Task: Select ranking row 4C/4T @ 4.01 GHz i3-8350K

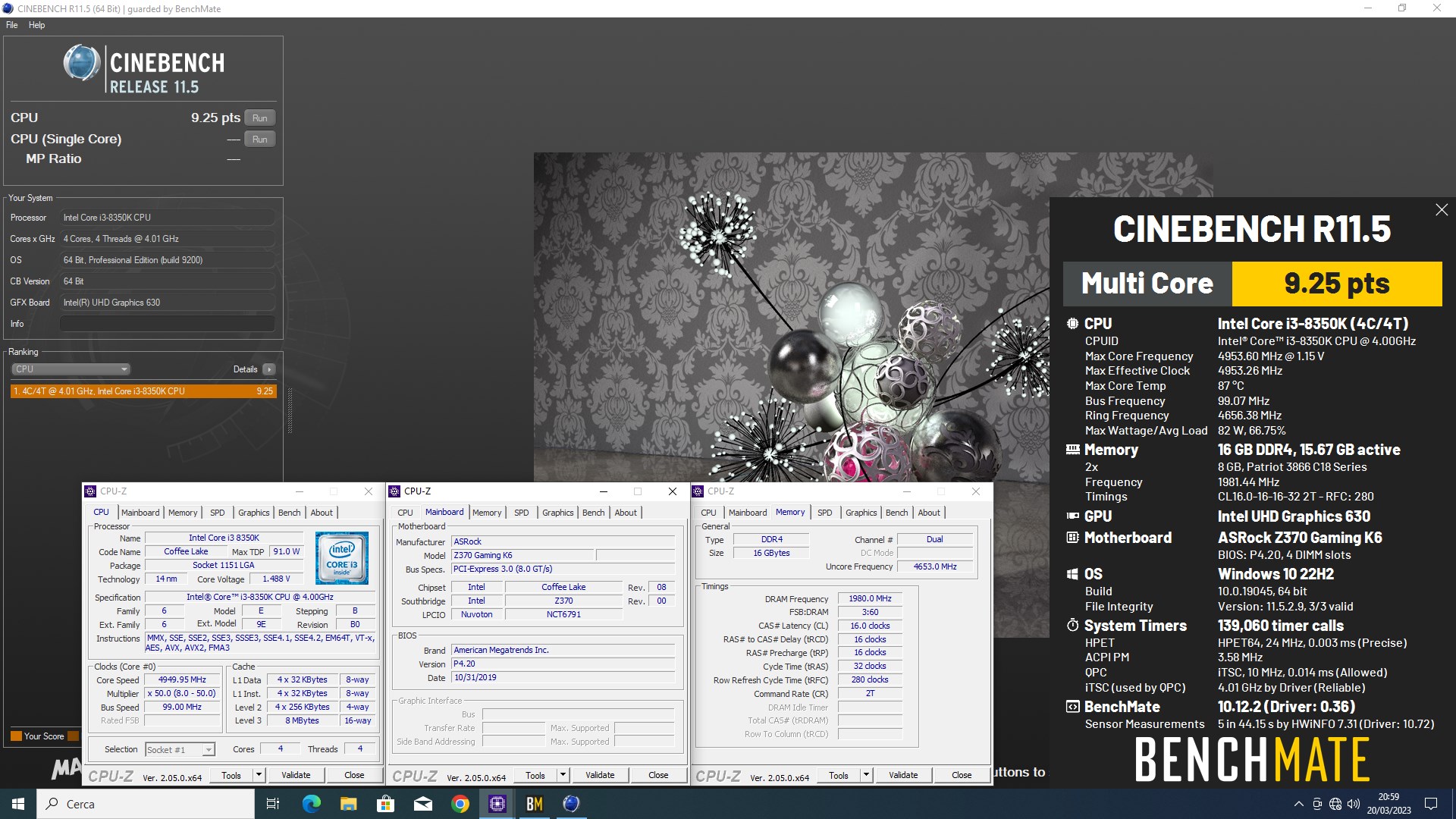Action: (x=143, y=391)
